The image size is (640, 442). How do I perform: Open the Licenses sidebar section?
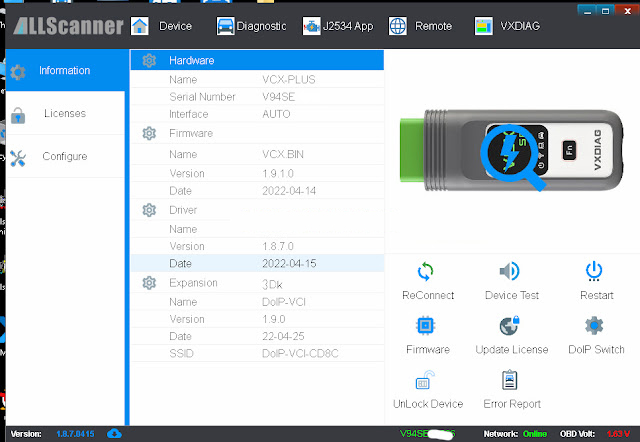(65, 113)
